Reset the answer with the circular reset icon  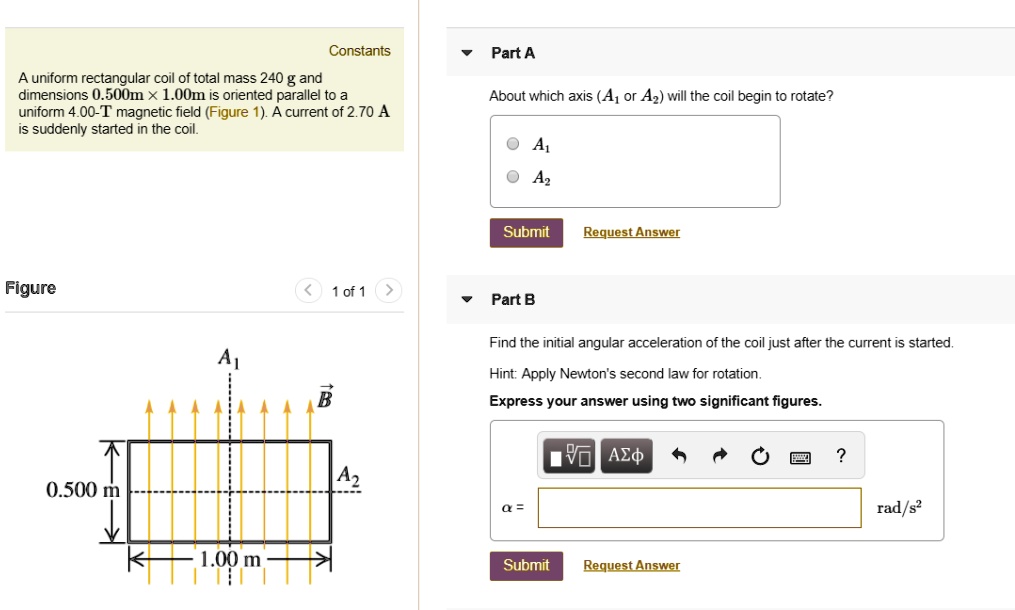[x=759, y=455]
